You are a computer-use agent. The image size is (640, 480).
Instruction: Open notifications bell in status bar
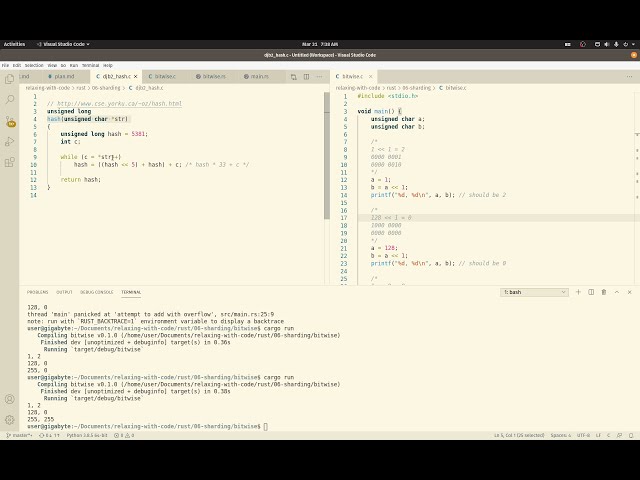(x=631, y=436)
